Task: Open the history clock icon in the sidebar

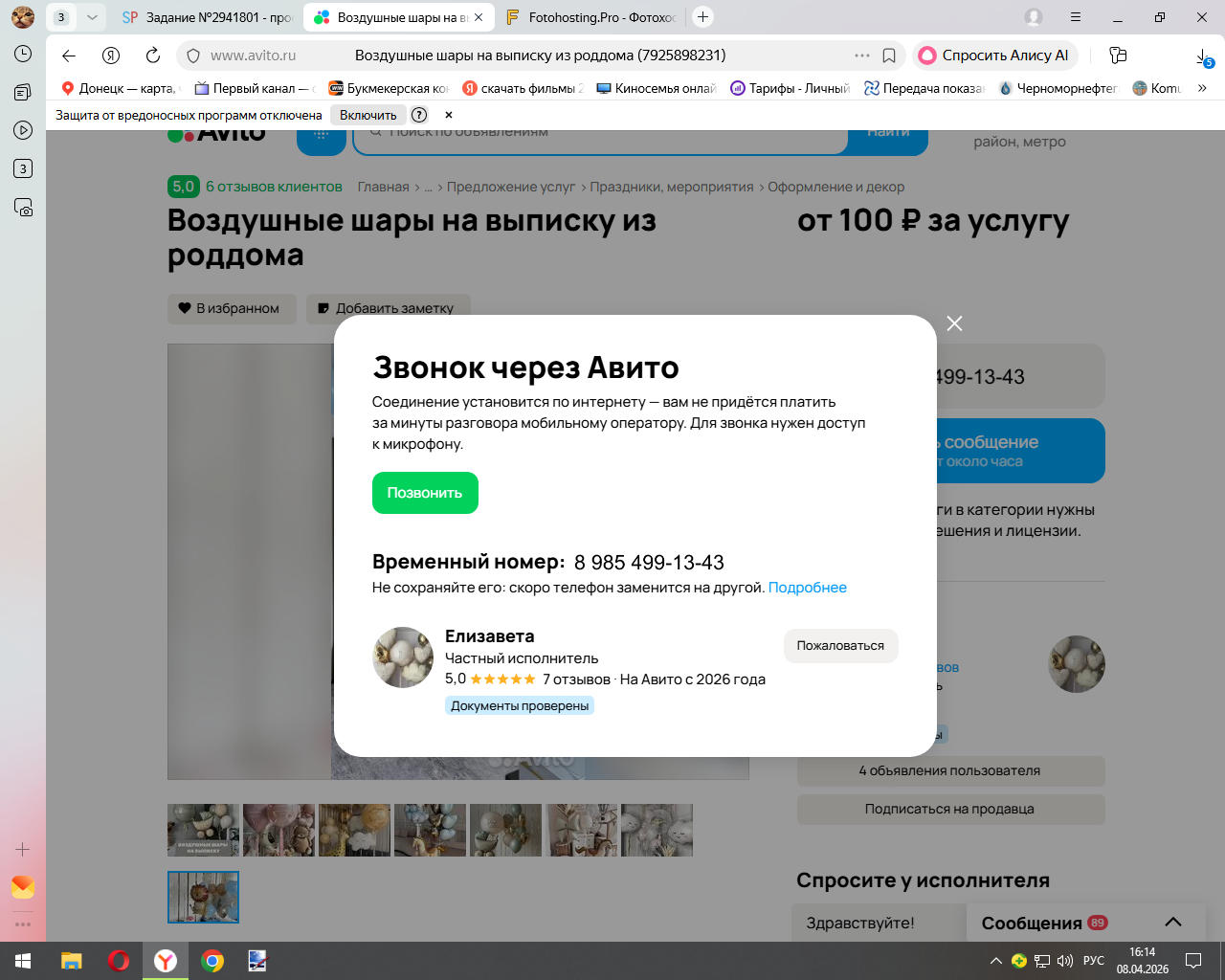Action: [23, 54]
